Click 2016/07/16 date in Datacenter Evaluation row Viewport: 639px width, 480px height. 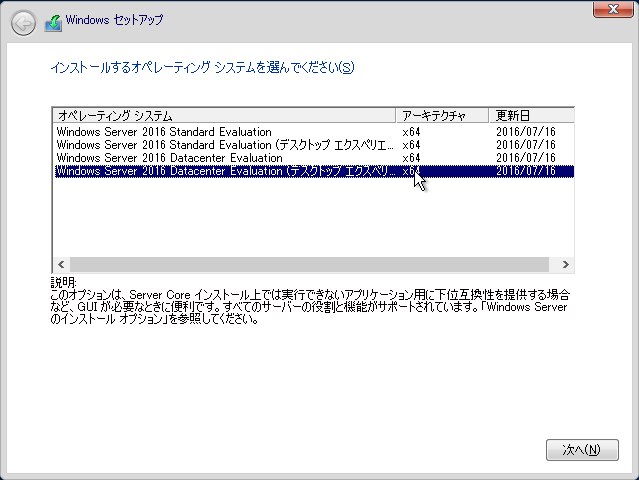pos(526,158)
